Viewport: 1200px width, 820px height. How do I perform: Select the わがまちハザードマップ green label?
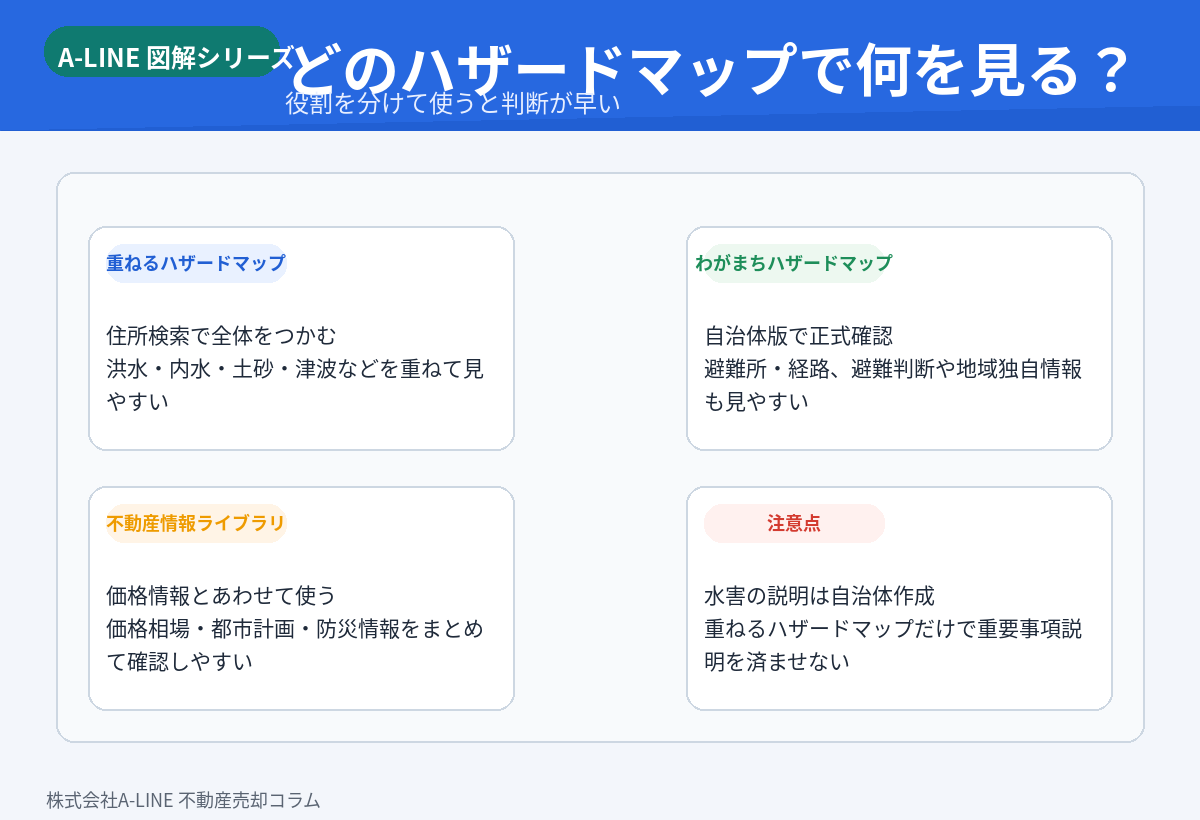(794, 264)
